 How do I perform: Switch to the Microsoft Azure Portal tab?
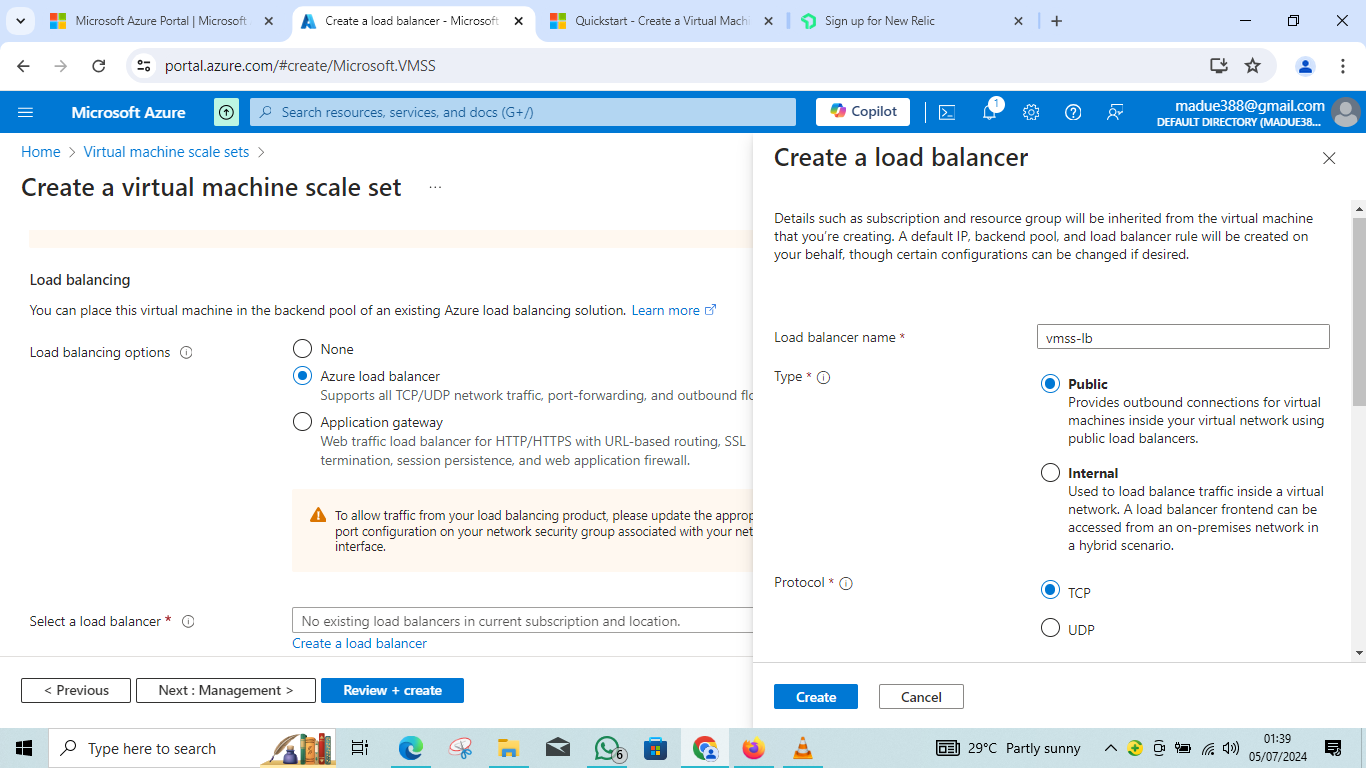coord(160,21)
